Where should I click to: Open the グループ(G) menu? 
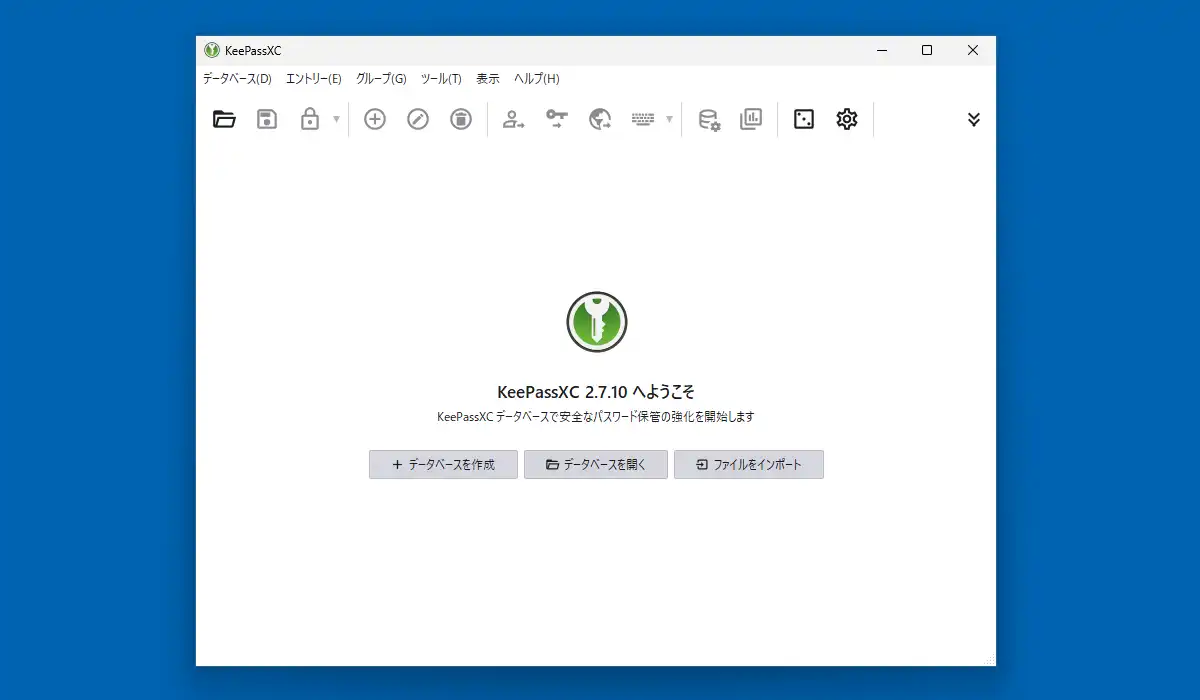click(x=381, y=79)
